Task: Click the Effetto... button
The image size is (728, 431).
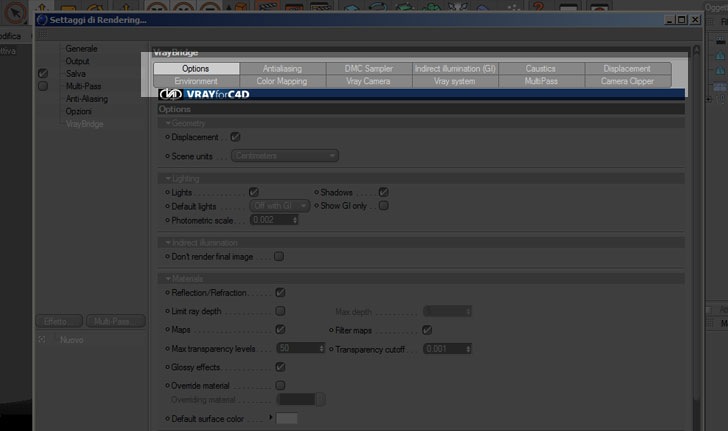Action: pos(59,321)
